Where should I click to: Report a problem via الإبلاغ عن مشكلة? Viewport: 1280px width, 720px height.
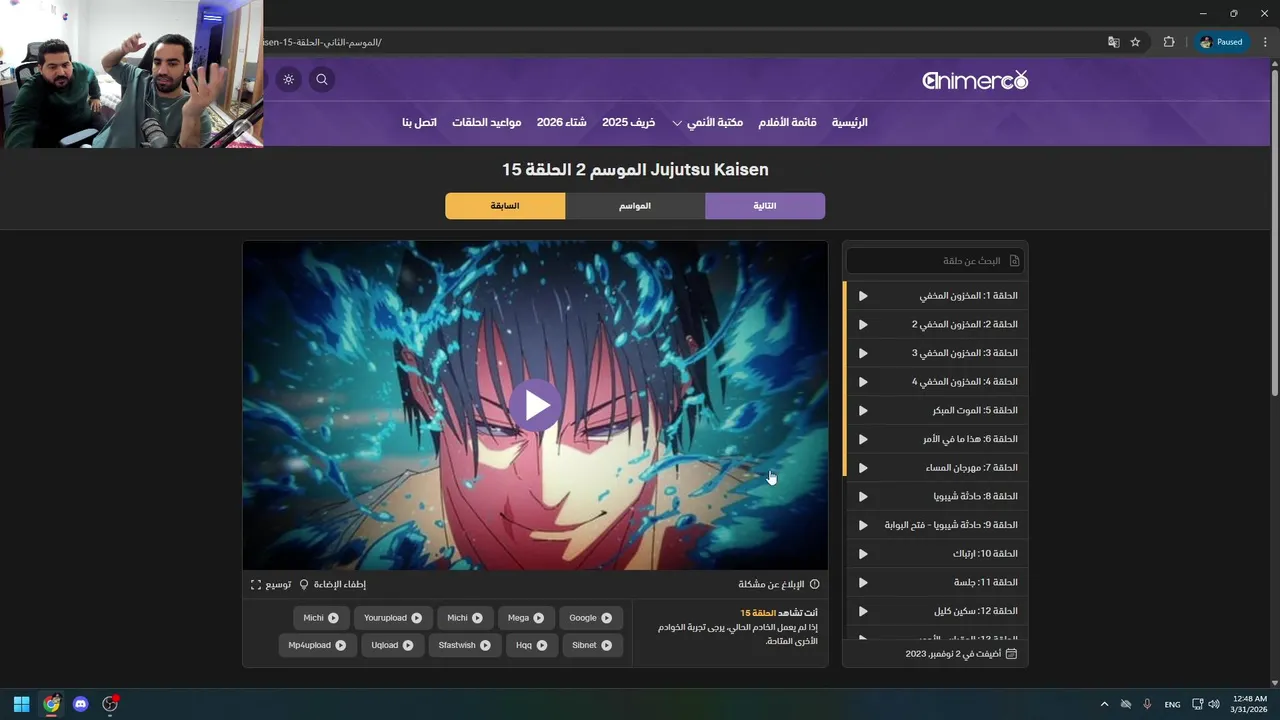[779, 584]
